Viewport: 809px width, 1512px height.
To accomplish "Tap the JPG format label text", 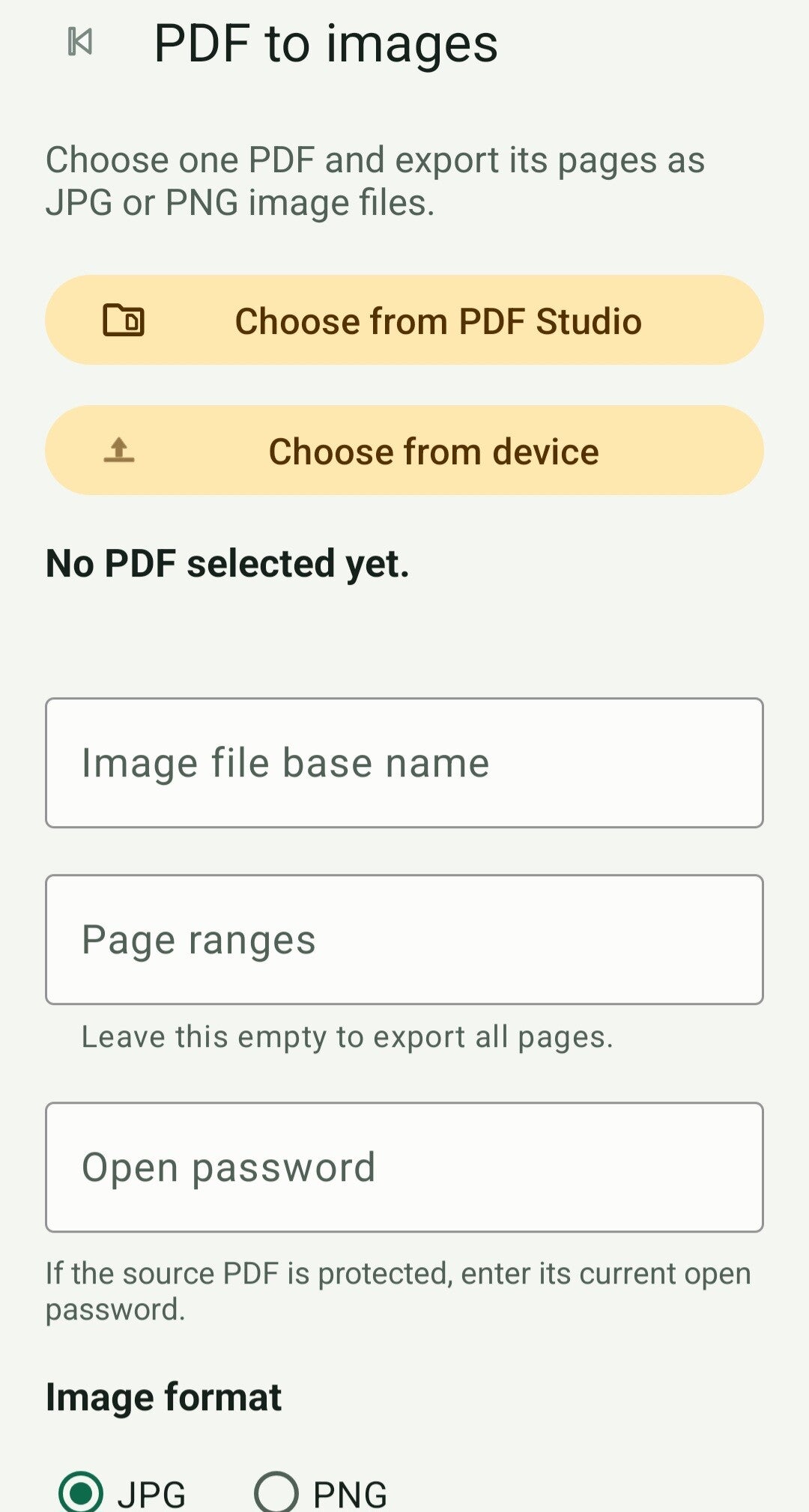I will [151, 1495].
